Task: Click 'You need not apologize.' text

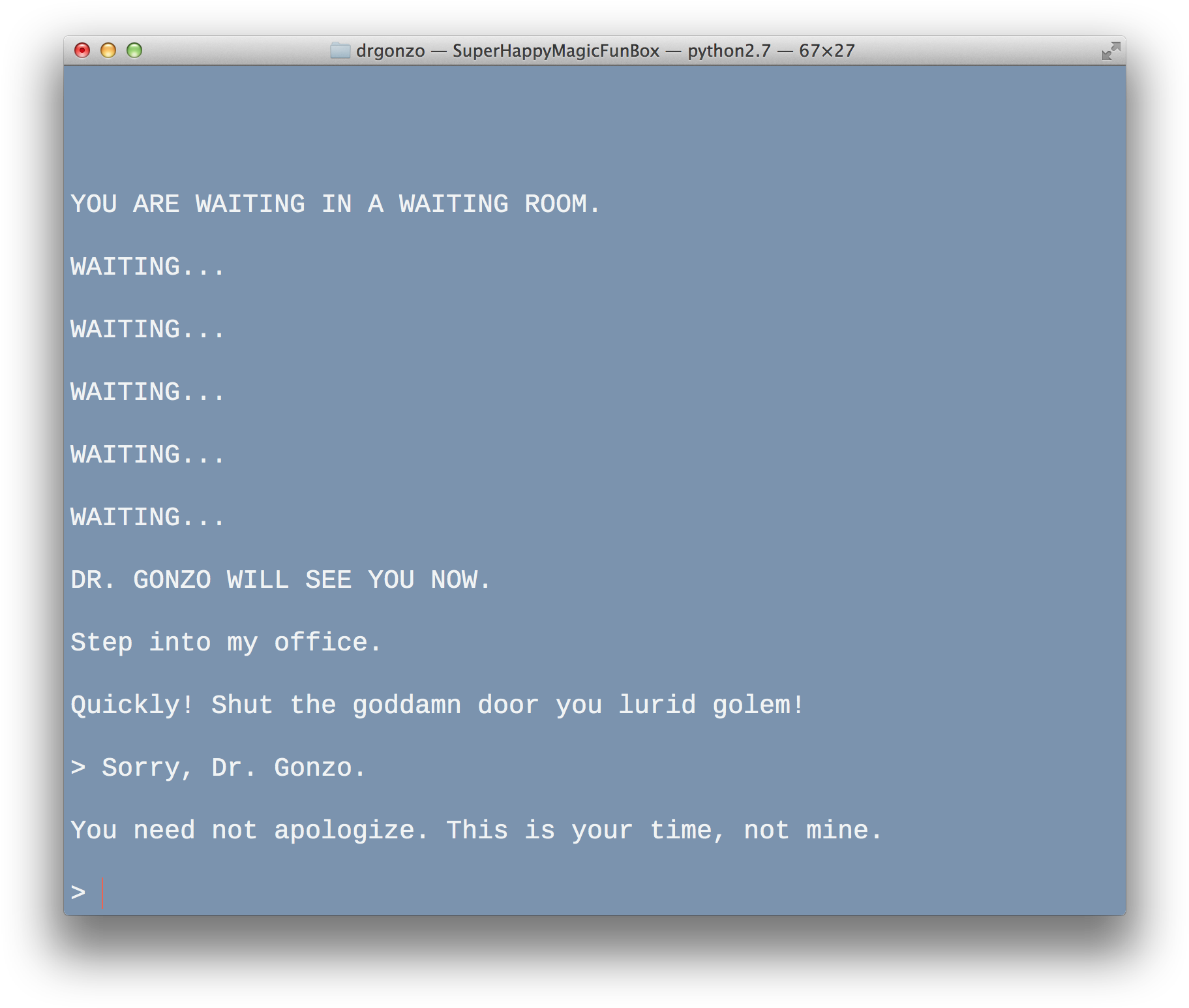Action: [249, 831]
